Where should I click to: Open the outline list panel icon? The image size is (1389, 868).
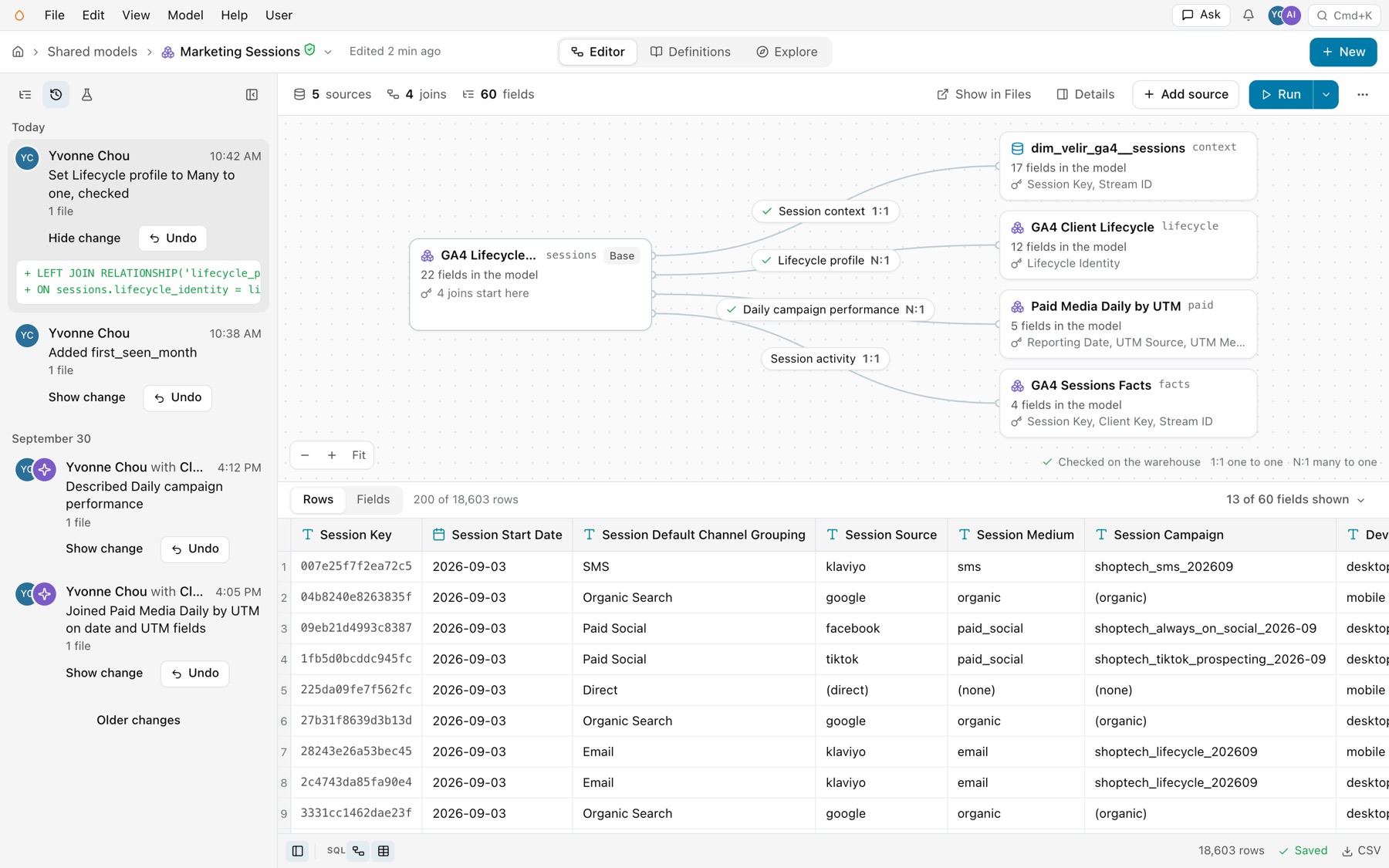point(25,94)
